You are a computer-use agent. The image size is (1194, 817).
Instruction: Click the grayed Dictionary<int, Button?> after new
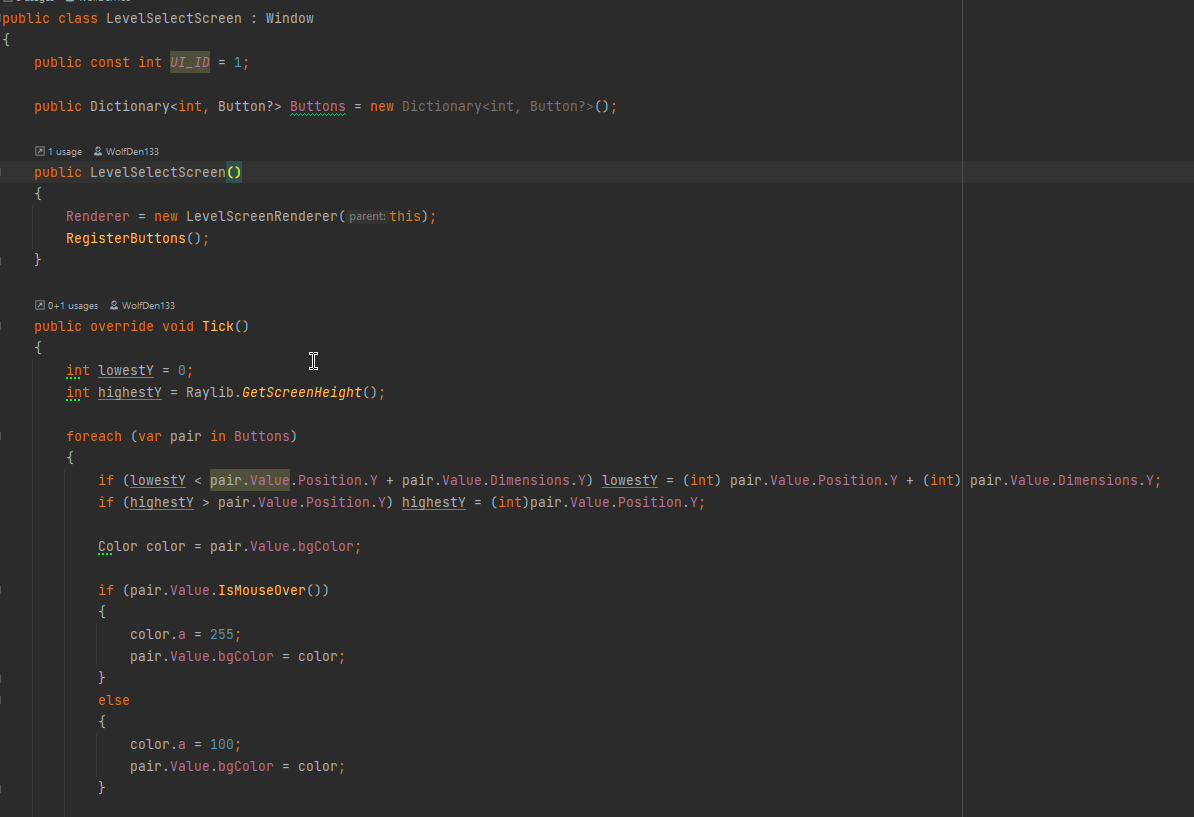click(498, 107)
